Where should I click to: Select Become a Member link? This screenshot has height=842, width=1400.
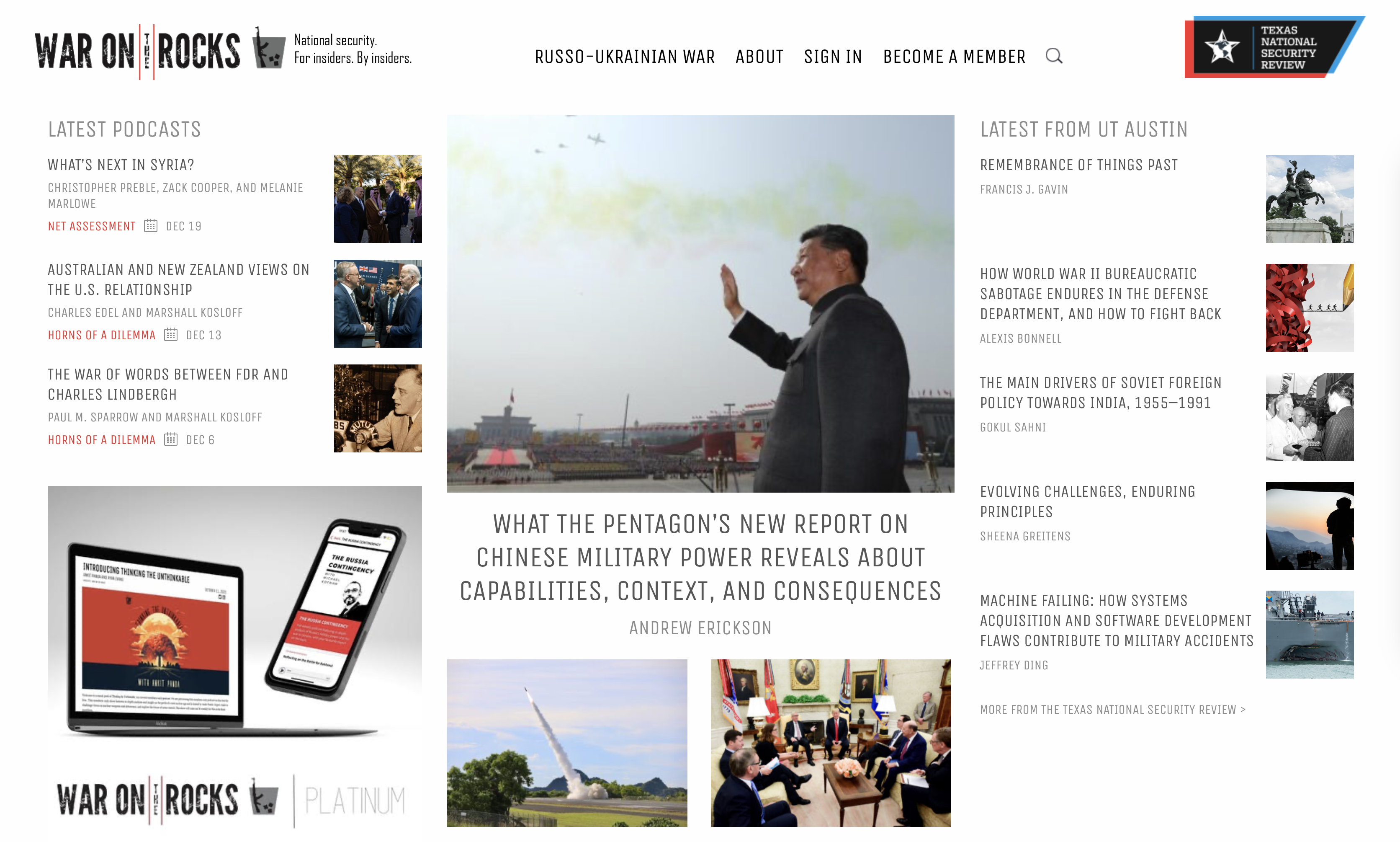954,57
